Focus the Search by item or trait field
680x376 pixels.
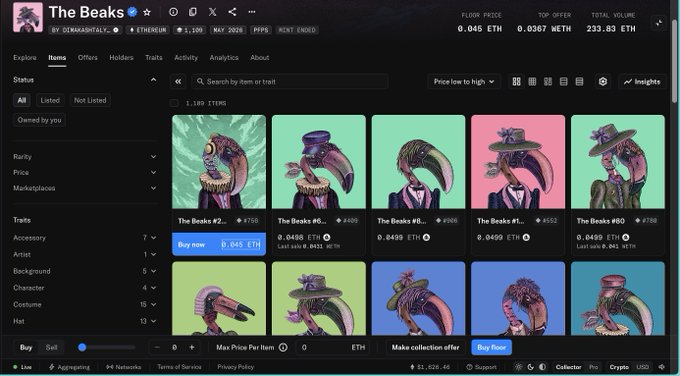click(x=290, y=82)
